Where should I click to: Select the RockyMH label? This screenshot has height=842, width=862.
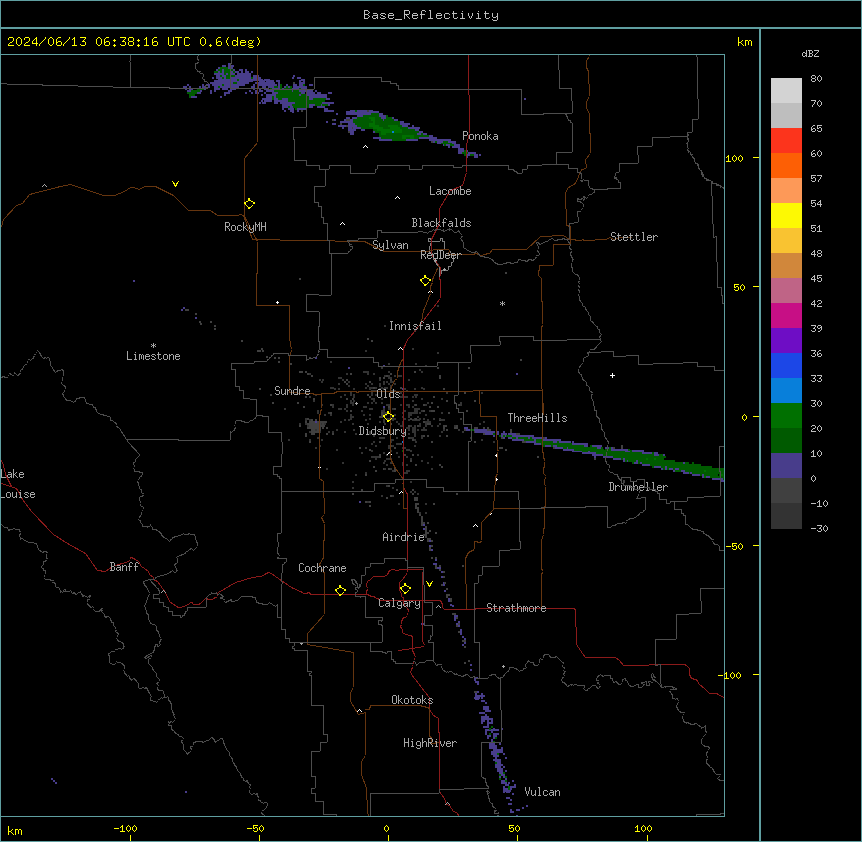point(245,227)
